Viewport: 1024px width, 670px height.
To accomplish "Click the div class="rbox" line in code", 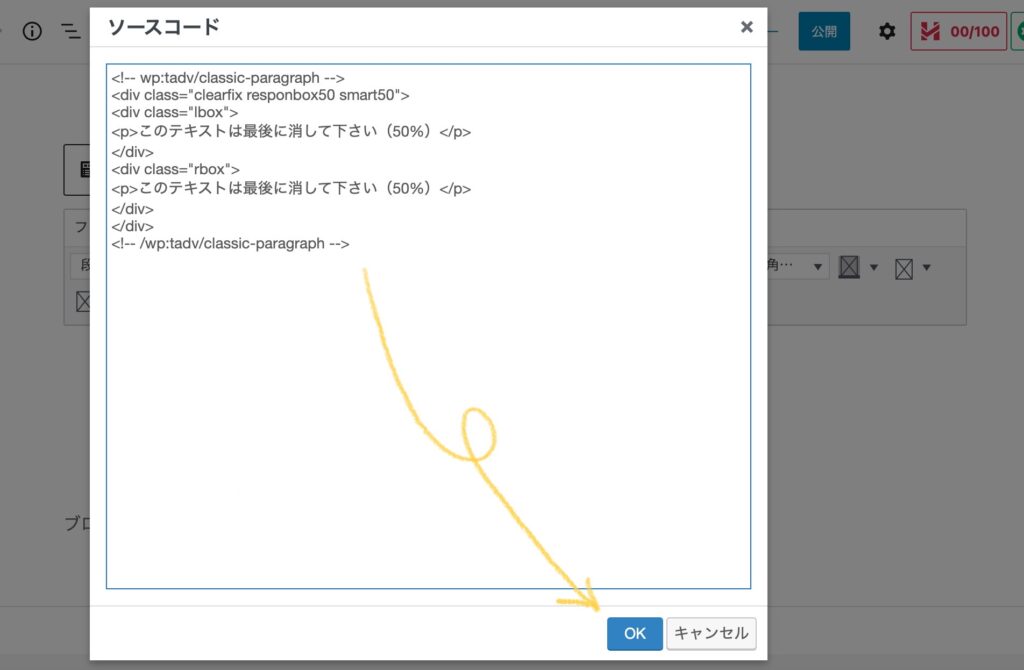I will [x=176, y=169].
